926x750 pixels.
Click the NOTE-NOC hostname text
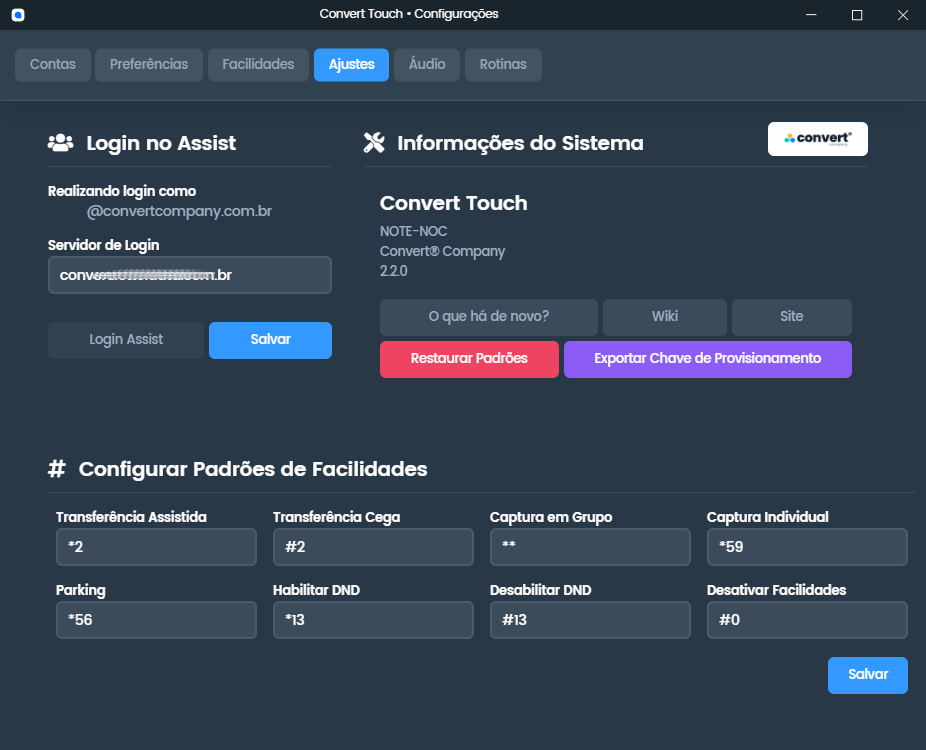click(x=413, y=231)
